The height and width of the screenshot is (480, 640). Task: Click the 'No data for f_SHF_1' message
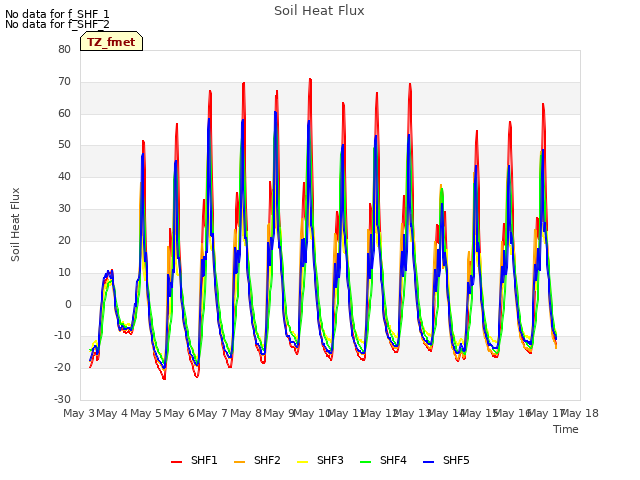point(57,14)
